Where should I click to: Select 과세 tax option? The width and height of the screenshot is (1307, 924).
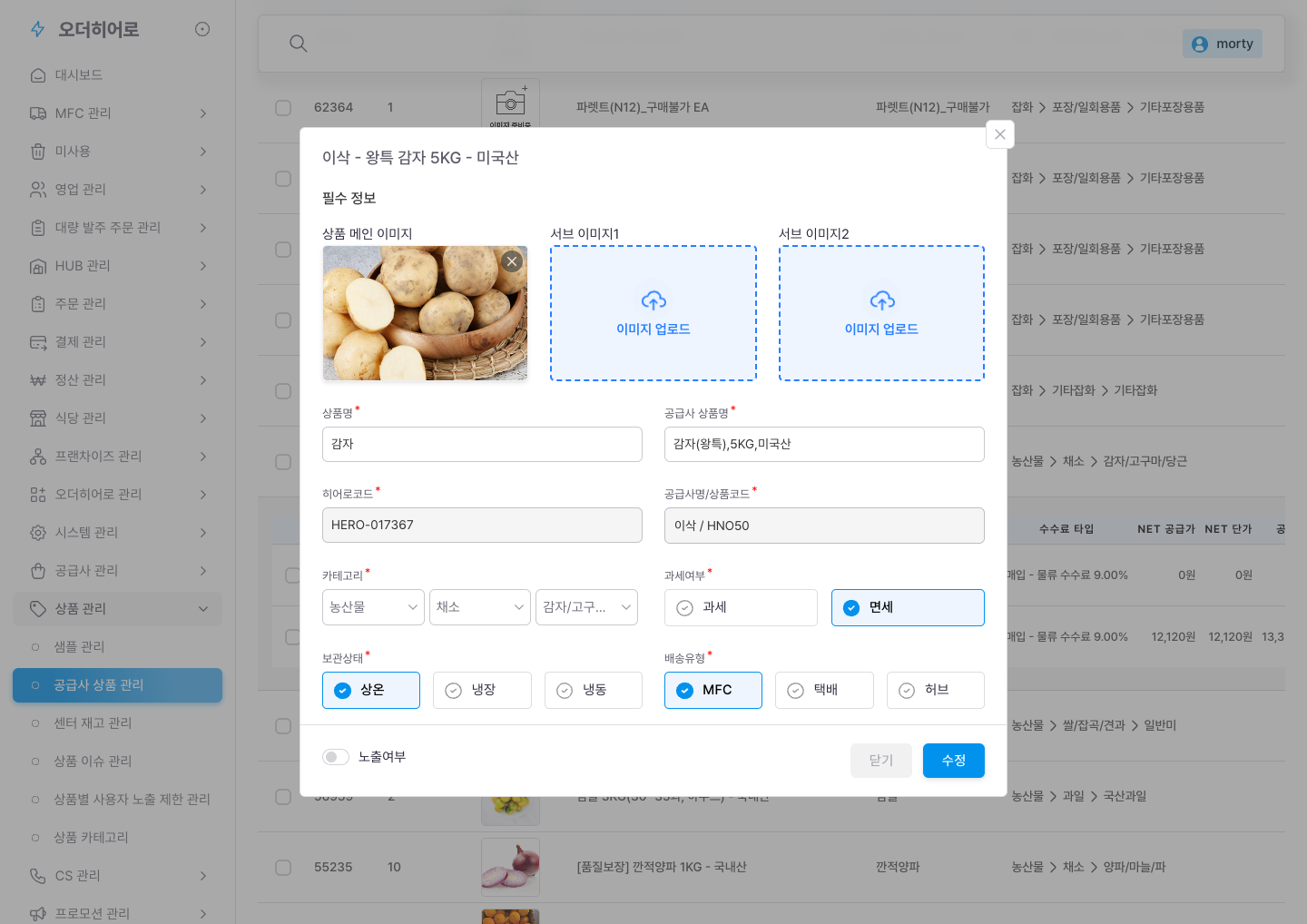(x=741, y=607)
